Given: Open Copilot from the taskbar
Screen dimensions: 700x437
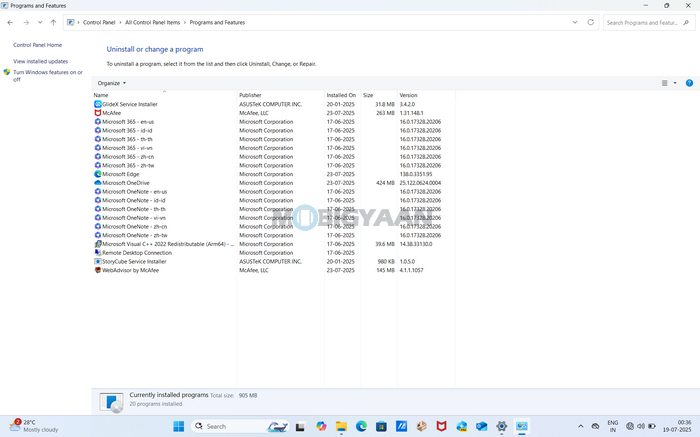Looking at the screenshot, I should tap(321, 426).
